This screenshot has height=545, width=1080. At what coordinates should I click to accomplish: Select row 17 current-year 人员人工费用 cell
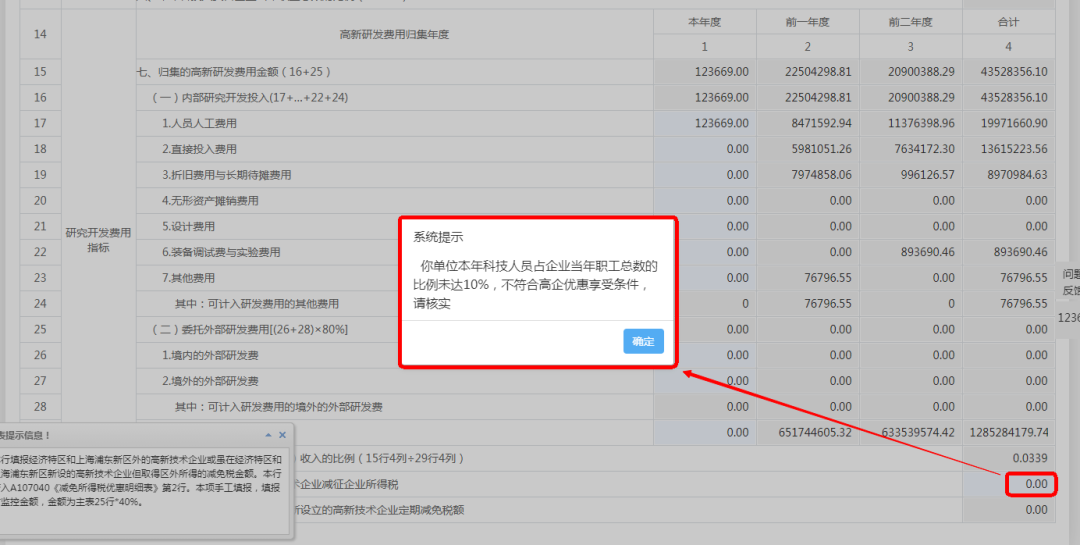[x=704, y=123]
